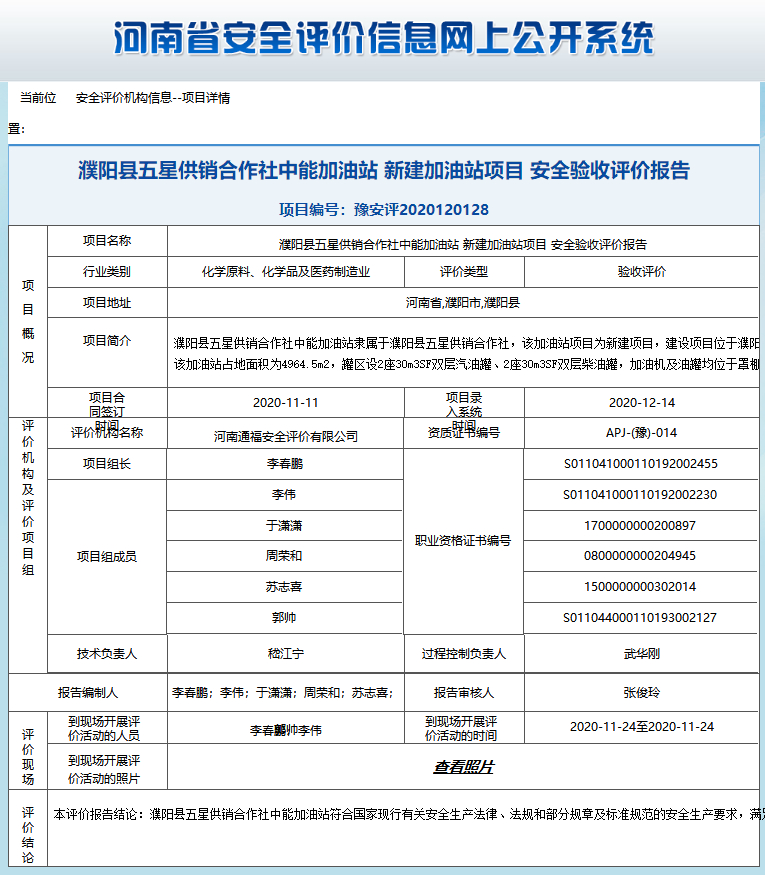The width and height of the screenshot is (765, 875).
Task: Select certificate number APJ-(豫)-014
Action: click(x=642, y=432)
